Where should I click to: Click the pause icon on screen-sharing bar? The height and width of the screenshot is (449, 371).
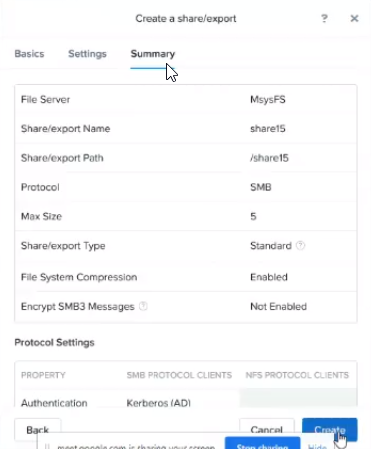click(47, 446)
